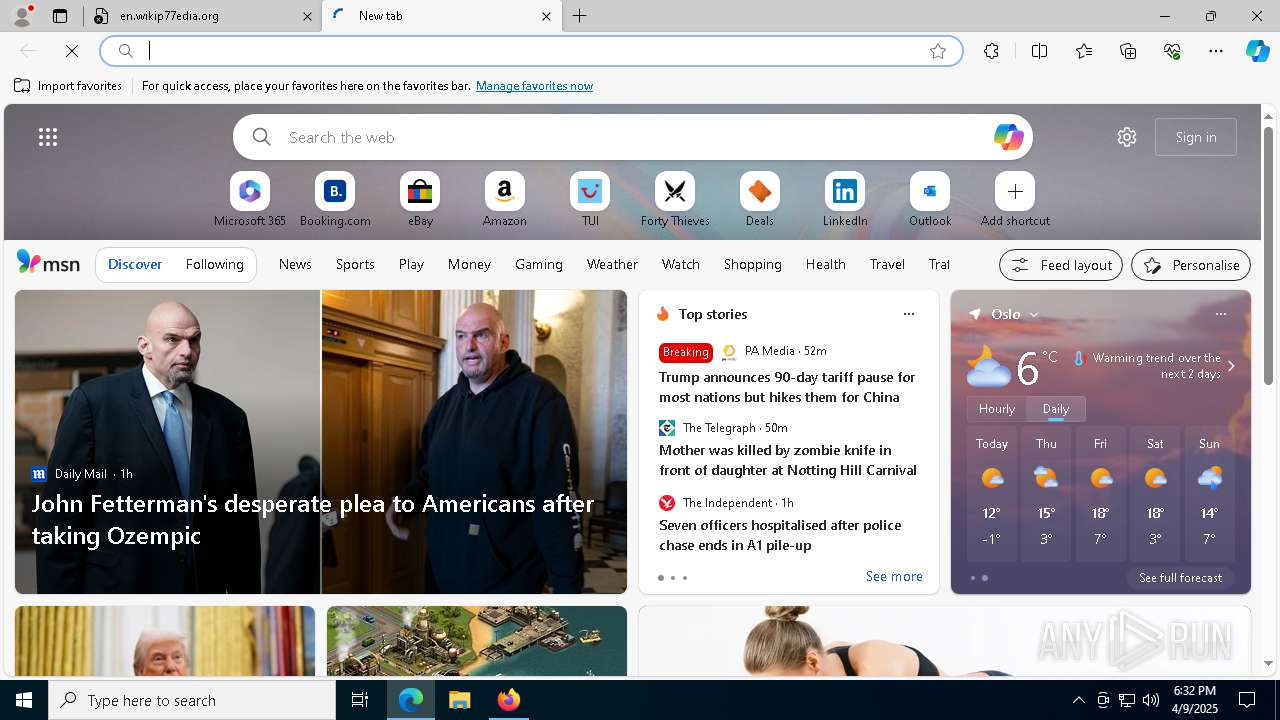Open the apps grid launcher
The height and width of the screenshot is (720, 1280).
(x=48, y=137)
